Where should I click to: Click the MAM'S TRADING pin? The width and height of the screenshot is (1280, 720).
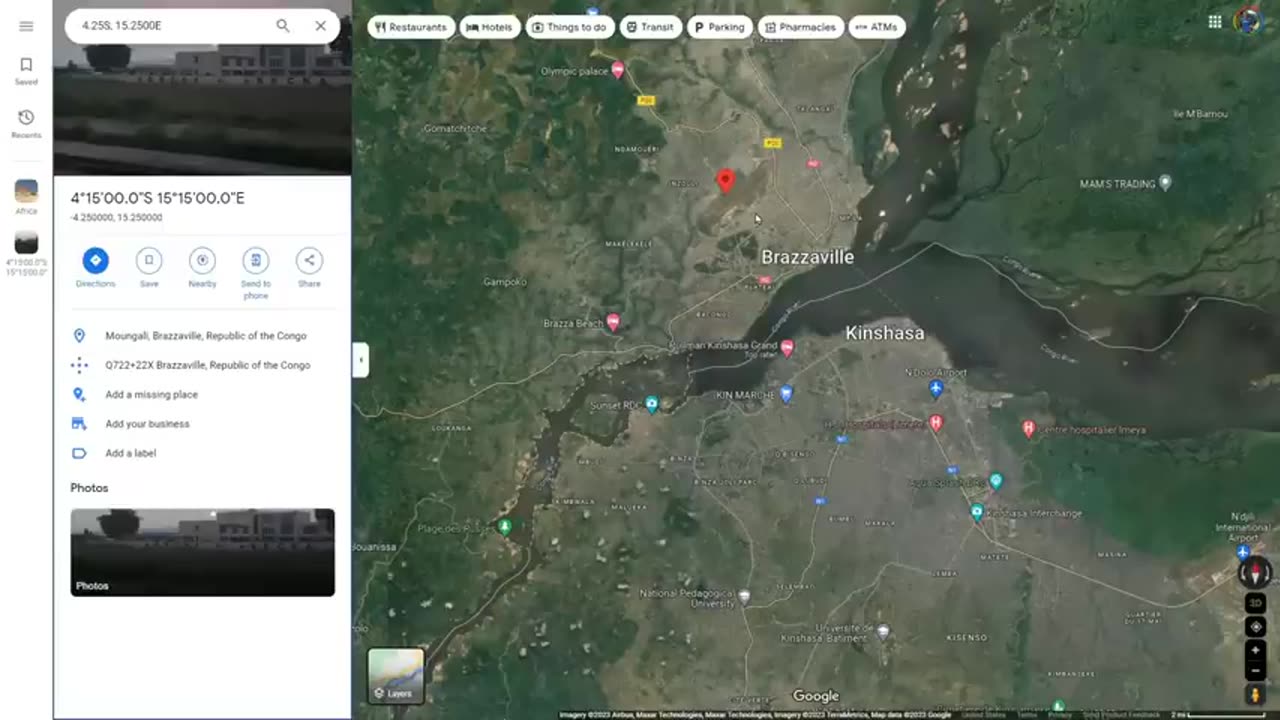[x=1164, y=183]
